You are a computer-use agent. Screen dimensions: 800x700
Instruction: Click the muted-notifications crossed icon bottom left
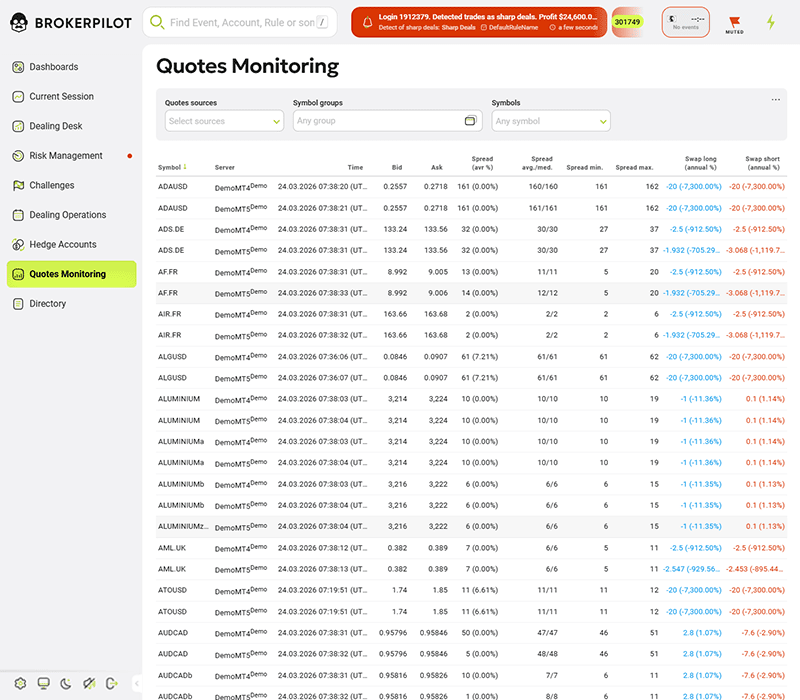pos(89,683)
